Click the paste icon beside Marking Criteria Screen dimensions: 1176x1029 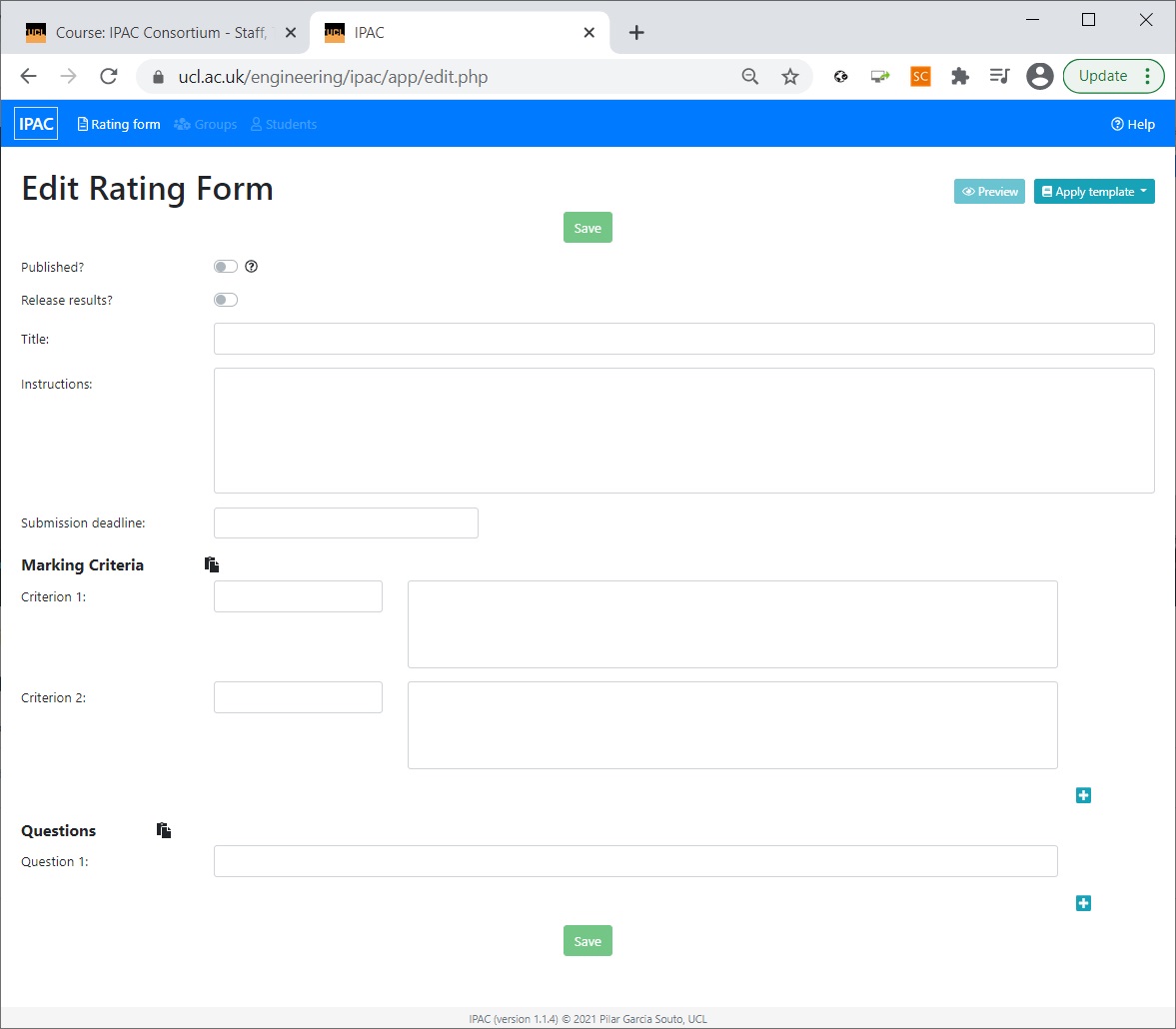[212, 564]
